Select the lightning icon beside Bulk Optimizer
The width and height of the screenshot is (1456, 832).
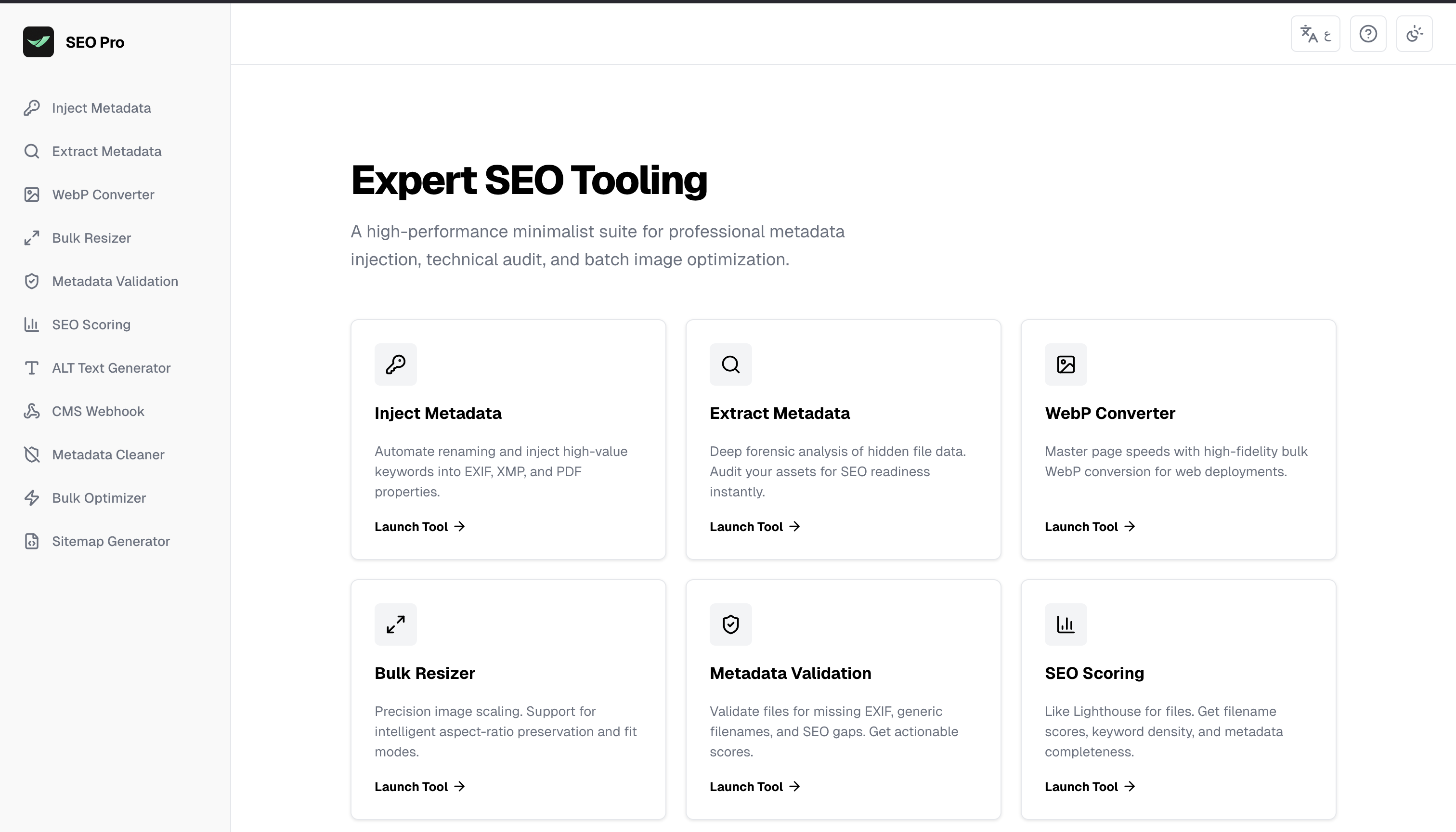[32, 498]
